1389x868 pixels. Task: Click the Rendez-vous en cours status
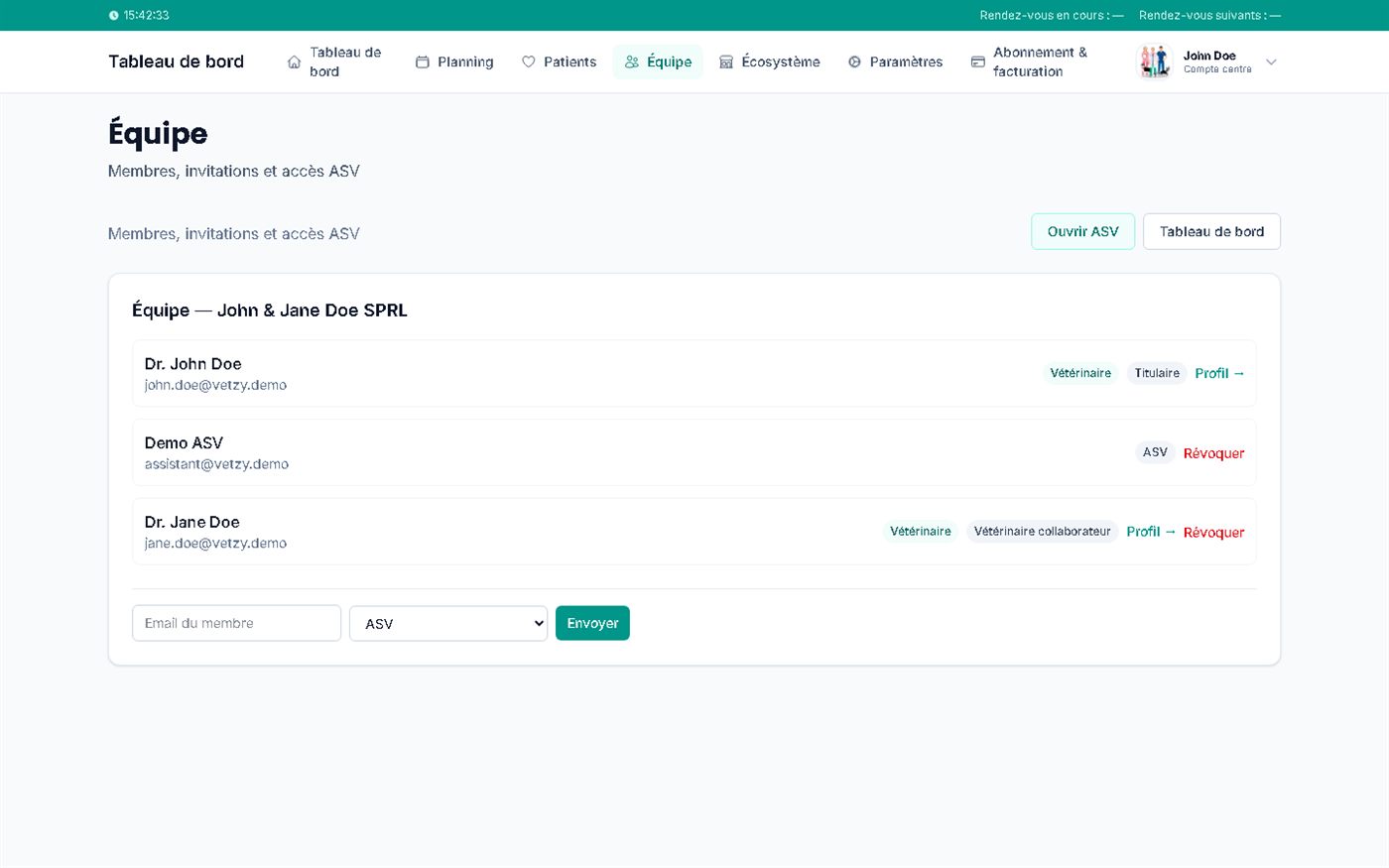tap(1052, 16)
